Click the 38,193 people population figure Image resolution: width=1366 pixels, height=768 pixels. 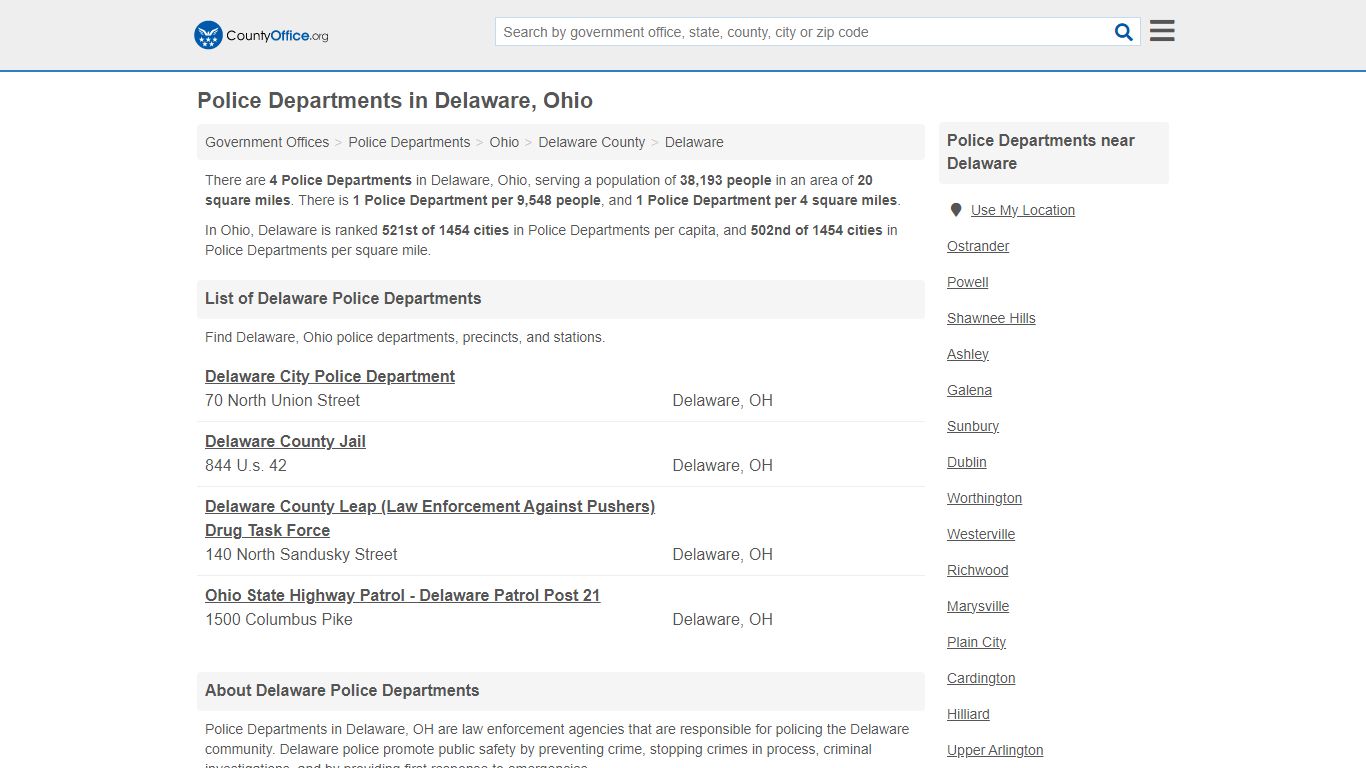pyautogui.click(x=725, y=180)
